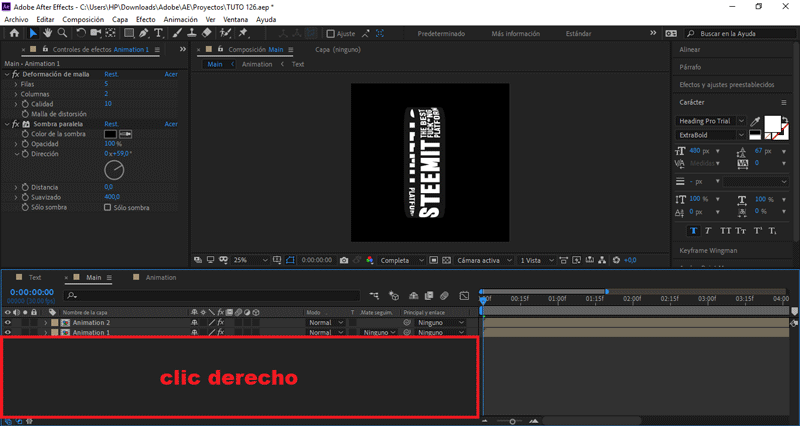Hide the Animation 2 layer
This screenshot has width=800, height=426.
[x=8, y=323]
